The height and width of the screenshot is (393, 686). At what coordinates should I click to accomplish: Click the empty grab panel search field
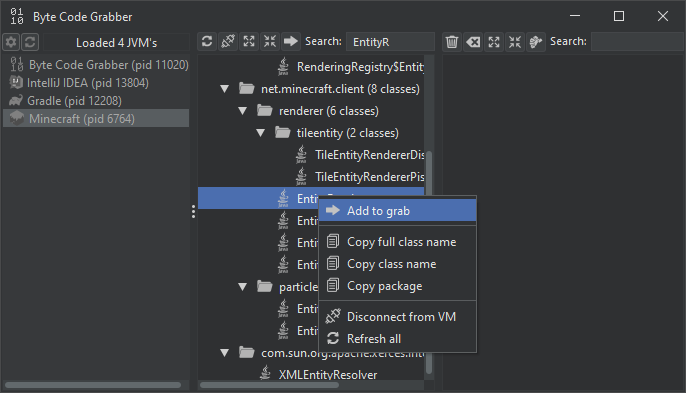(637, 42)
